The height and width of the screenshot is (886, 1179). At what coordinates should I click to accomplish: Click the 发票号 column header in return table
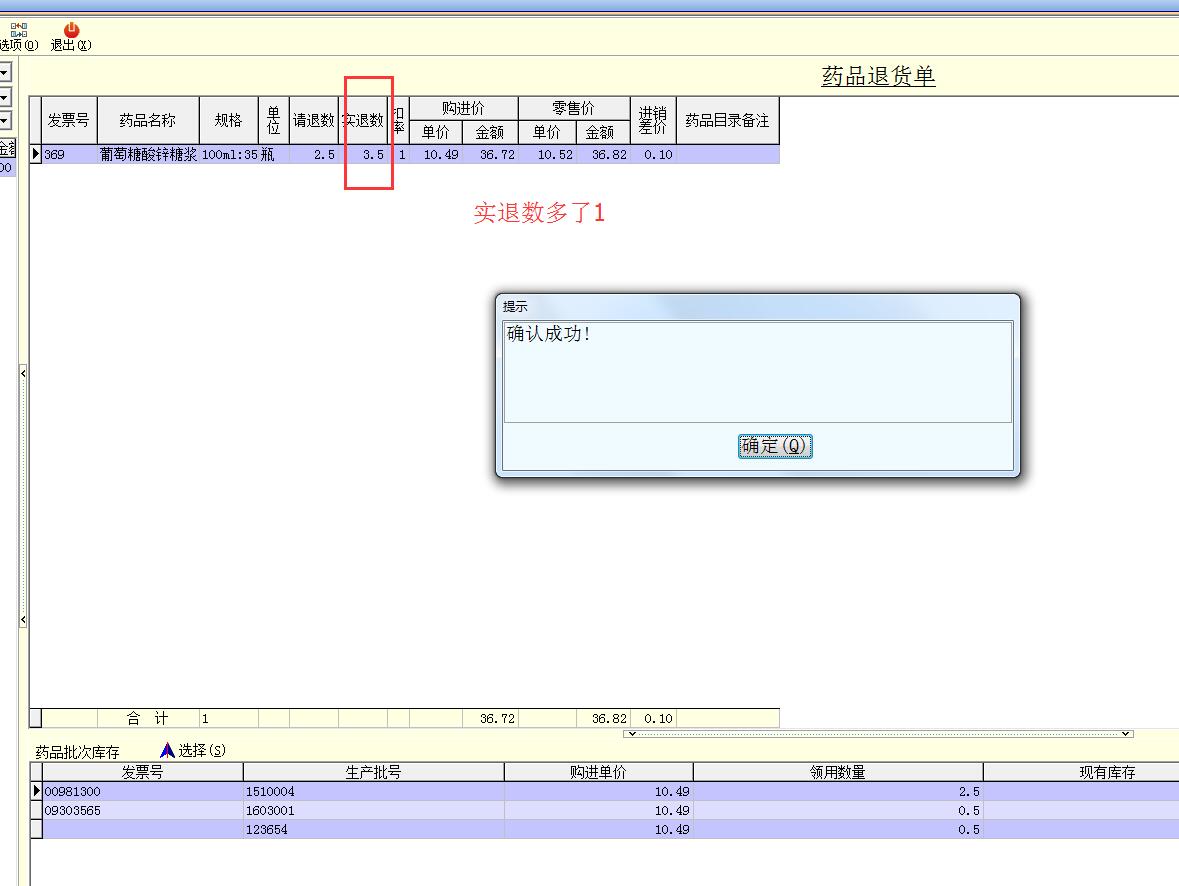68,120
